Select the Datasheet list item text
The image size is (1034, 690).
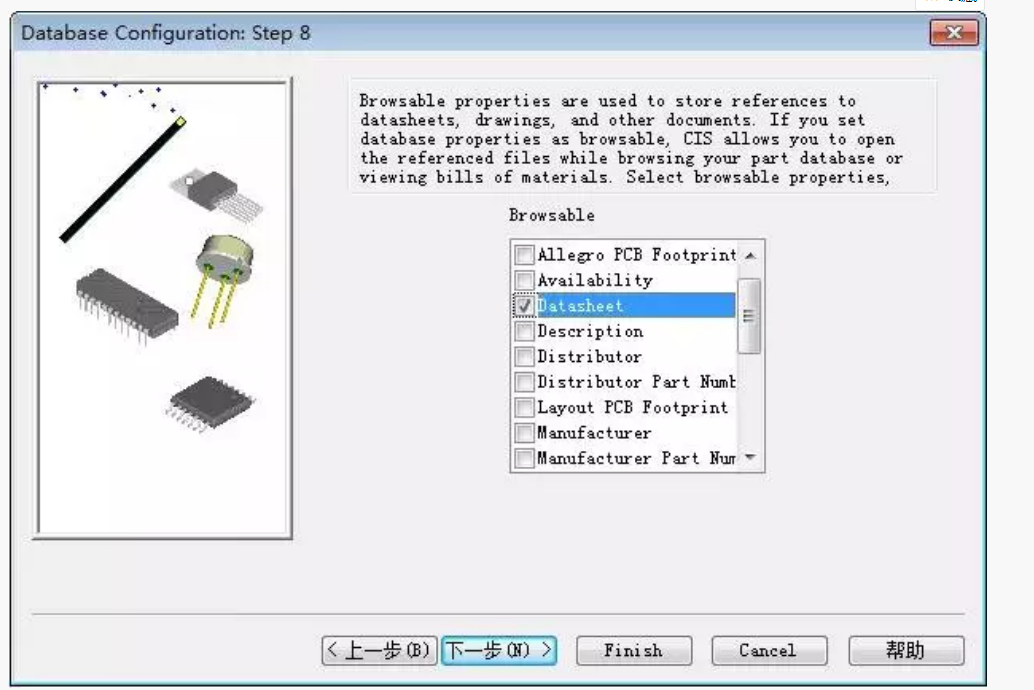580,306
